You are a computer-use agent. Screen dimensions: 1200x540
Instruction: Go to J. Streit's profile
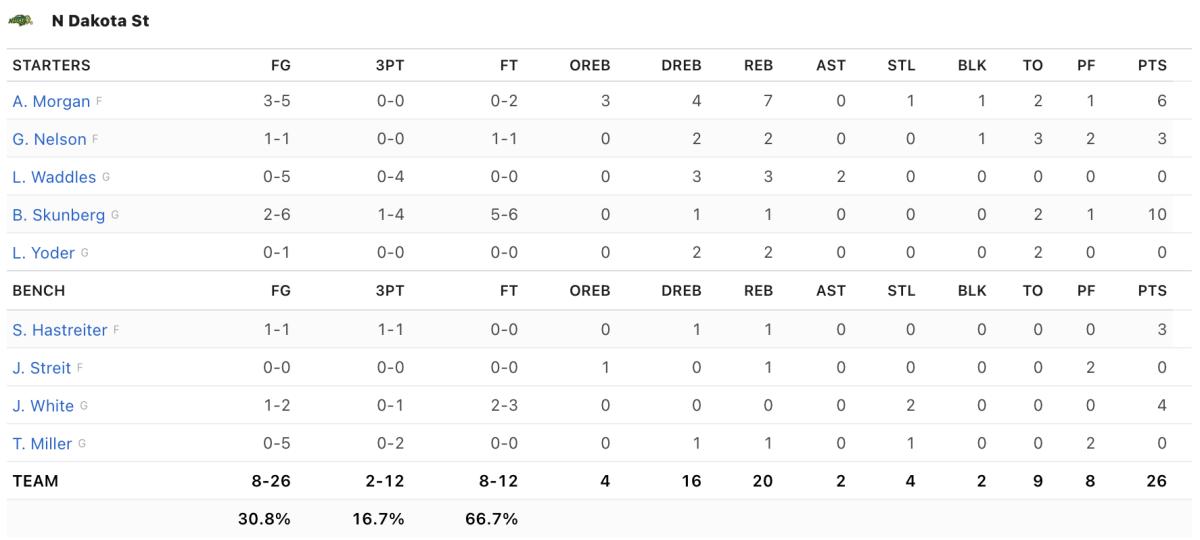(x=41, y=368)
